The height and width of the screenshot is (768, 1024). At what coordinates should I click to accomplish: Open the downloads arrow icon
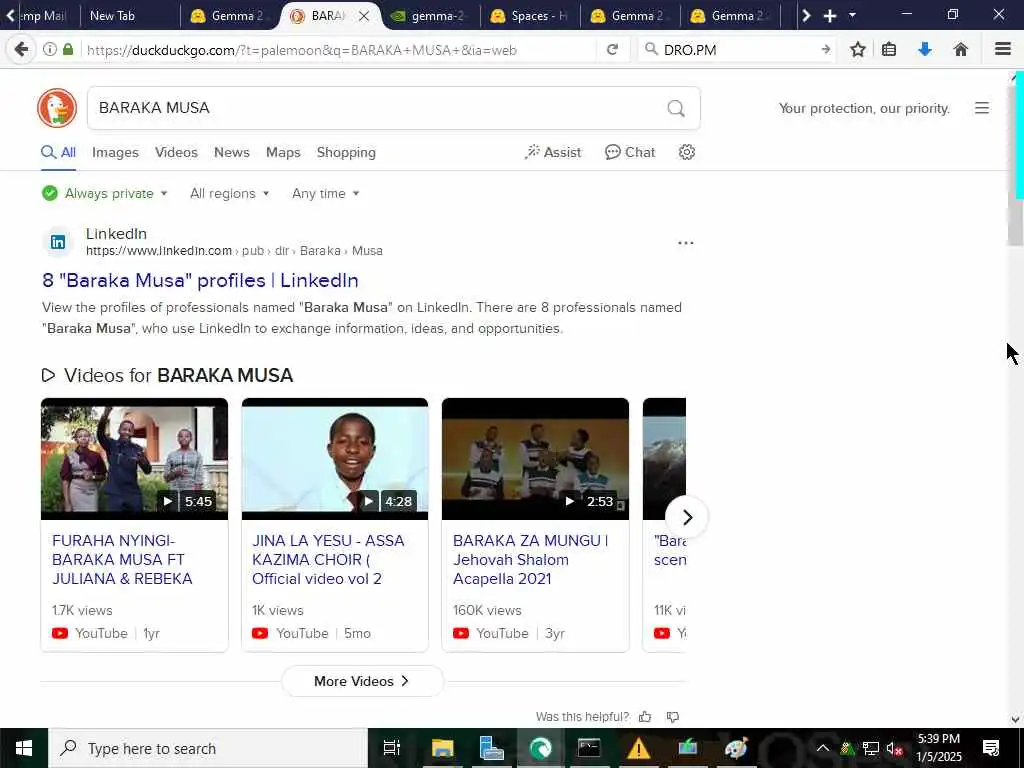pyautogui.click(x=924, y=50)
